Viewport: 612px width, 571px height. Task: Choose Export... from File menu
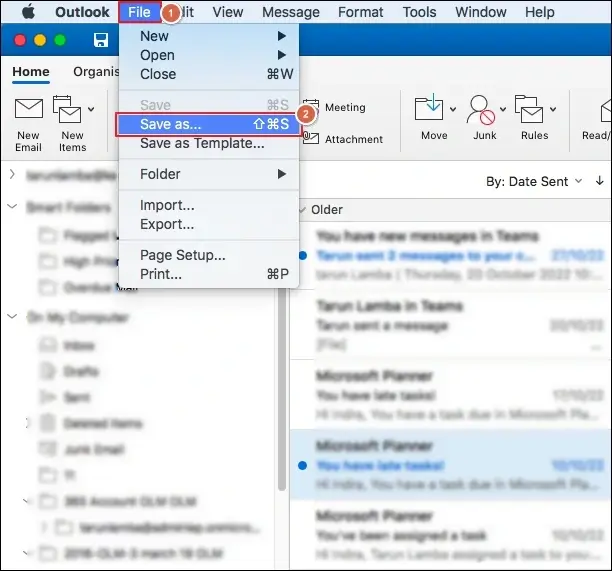(209, 224)
